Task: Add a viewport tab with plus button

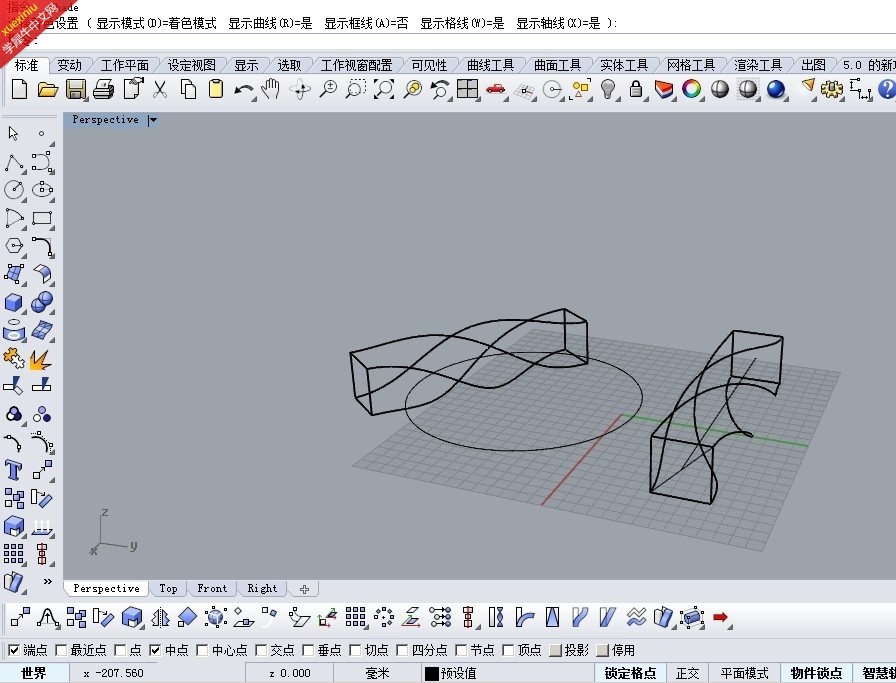Action: coord(304,589)
